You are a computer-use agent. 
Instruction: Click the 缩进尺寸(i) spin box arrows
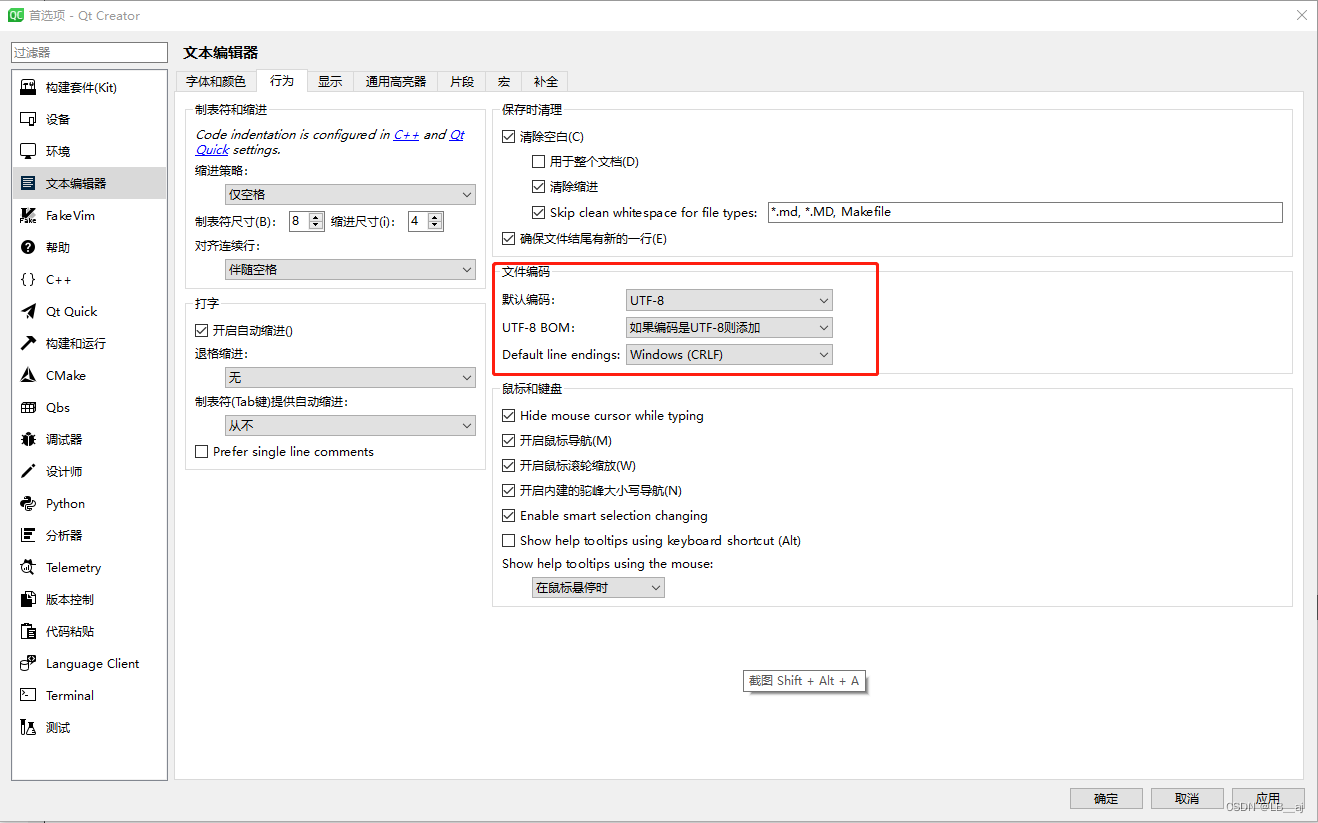434,221
